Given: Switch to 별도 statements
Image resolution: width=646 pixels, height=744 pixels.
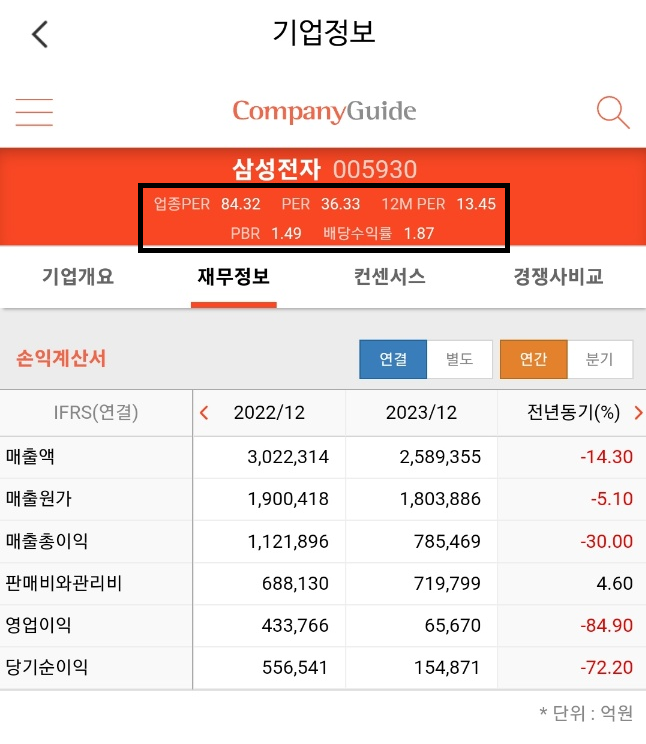Looking at the screenshot, I should [x=459, y=359].
